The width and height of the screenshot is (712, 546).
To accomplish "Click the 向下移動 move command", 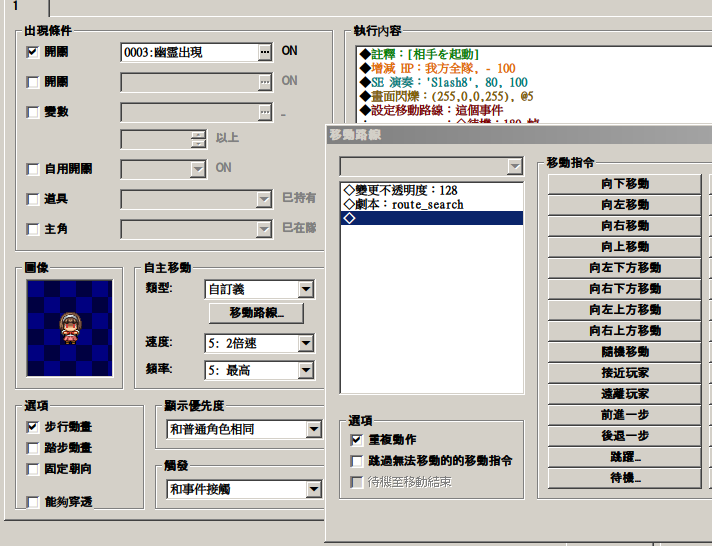I will (625, 184).
